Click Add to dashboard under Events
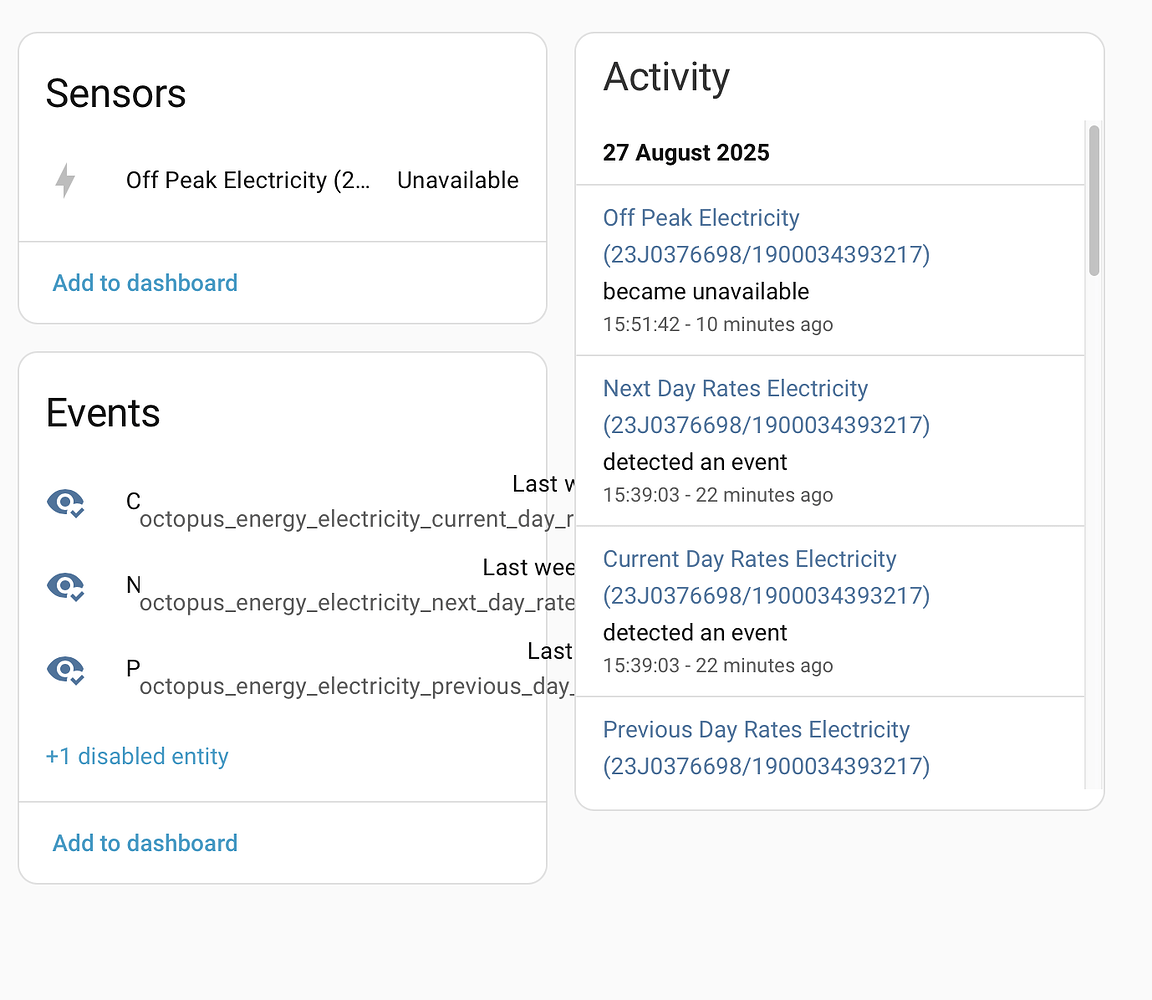 [144, 843]
